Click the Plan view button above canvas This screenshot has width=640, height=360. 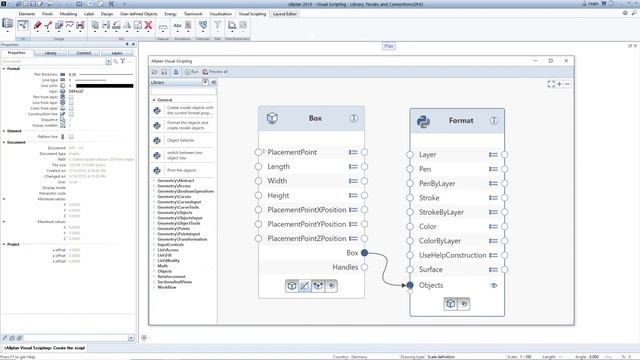click(x=389, y=46)
